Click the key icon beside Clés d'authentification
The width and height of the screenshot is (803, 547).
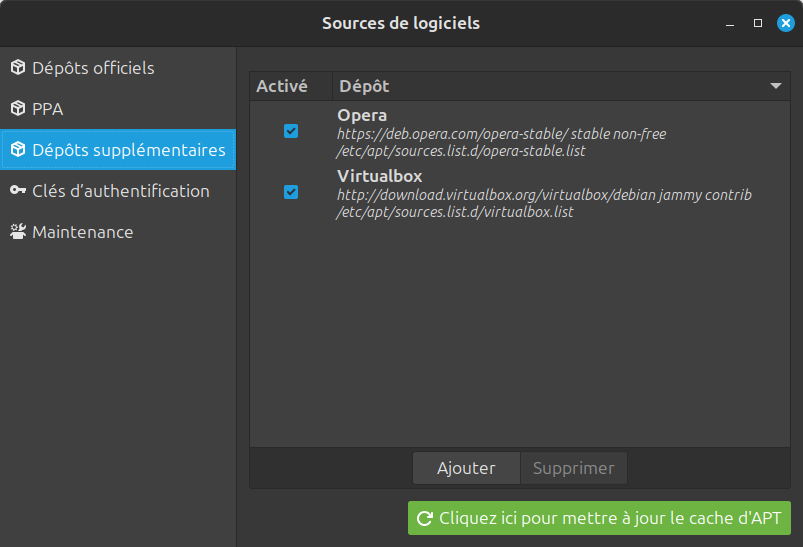click(x=18, y=190)
